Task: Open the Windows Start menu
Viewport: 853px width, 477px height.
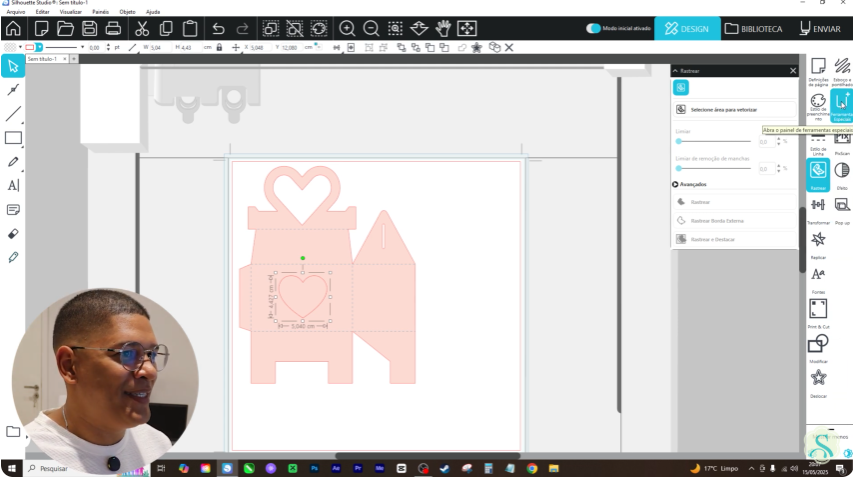Action: click(11, 468)
